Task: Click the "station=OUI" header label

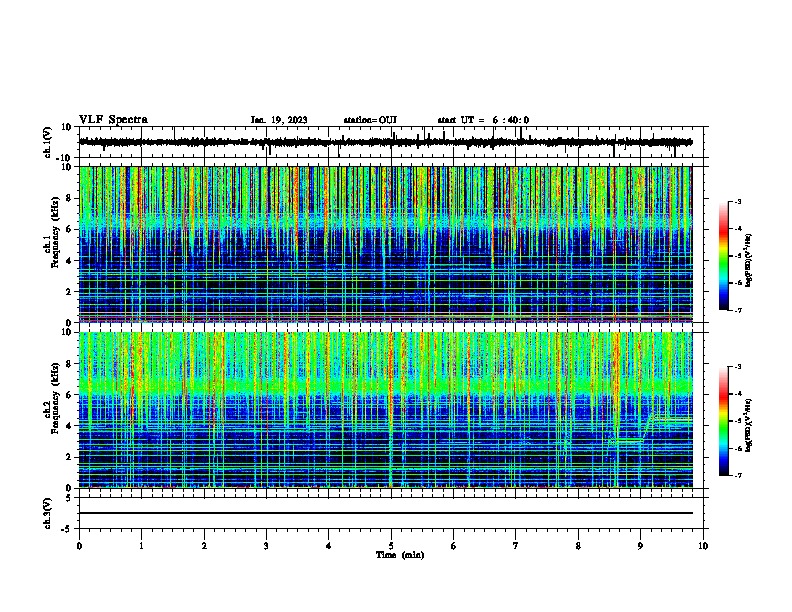Action: pyautogui.click(x=370, y=120)
